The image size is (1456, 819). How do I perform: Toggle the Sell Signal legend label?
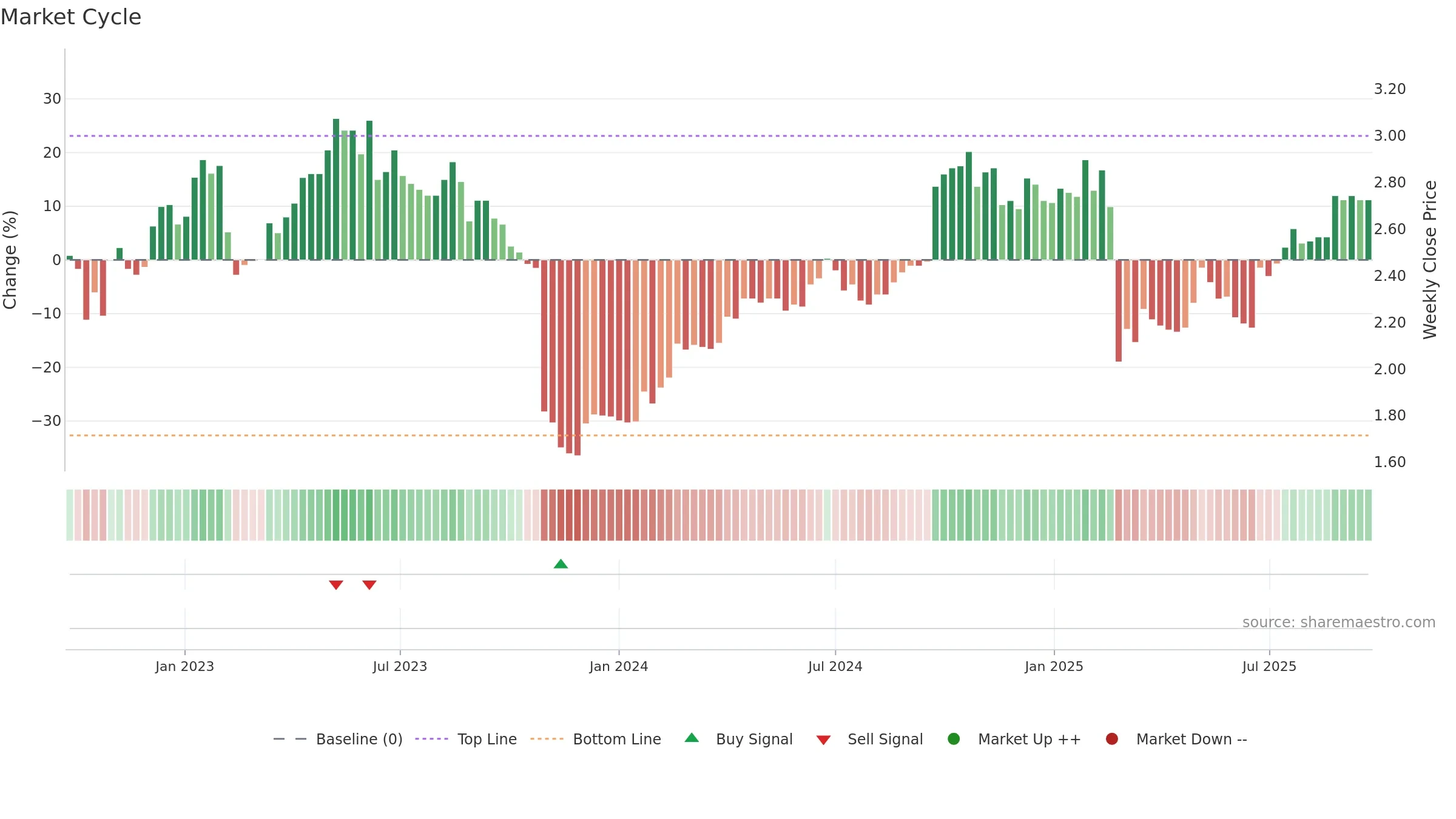(885, 740)
